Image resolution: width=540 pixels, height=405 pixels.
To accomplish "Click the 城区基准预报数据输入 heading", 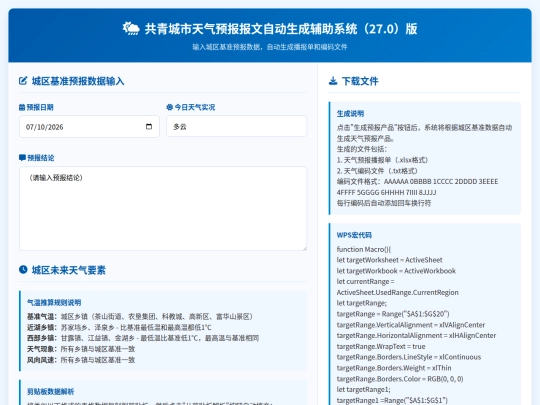I will 78,81.
